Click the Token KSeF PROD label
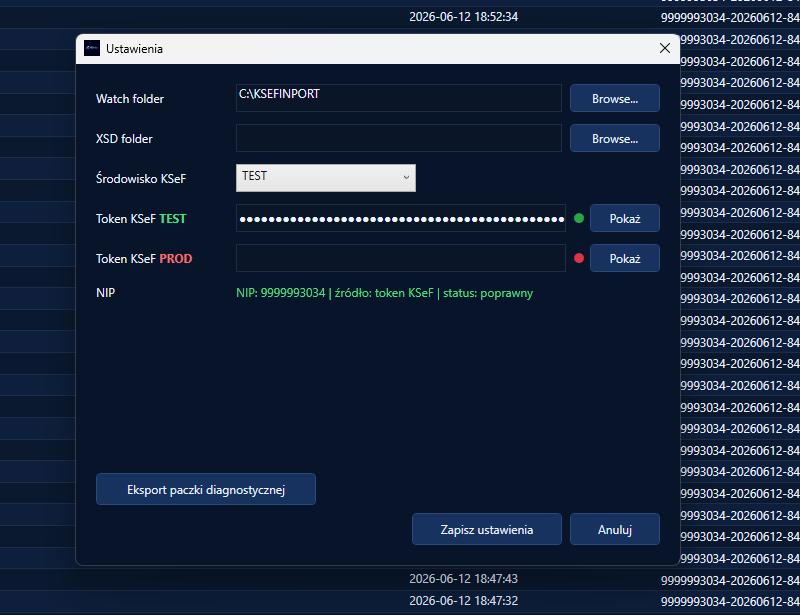800x615 pixels. click(x=144, y=259)
